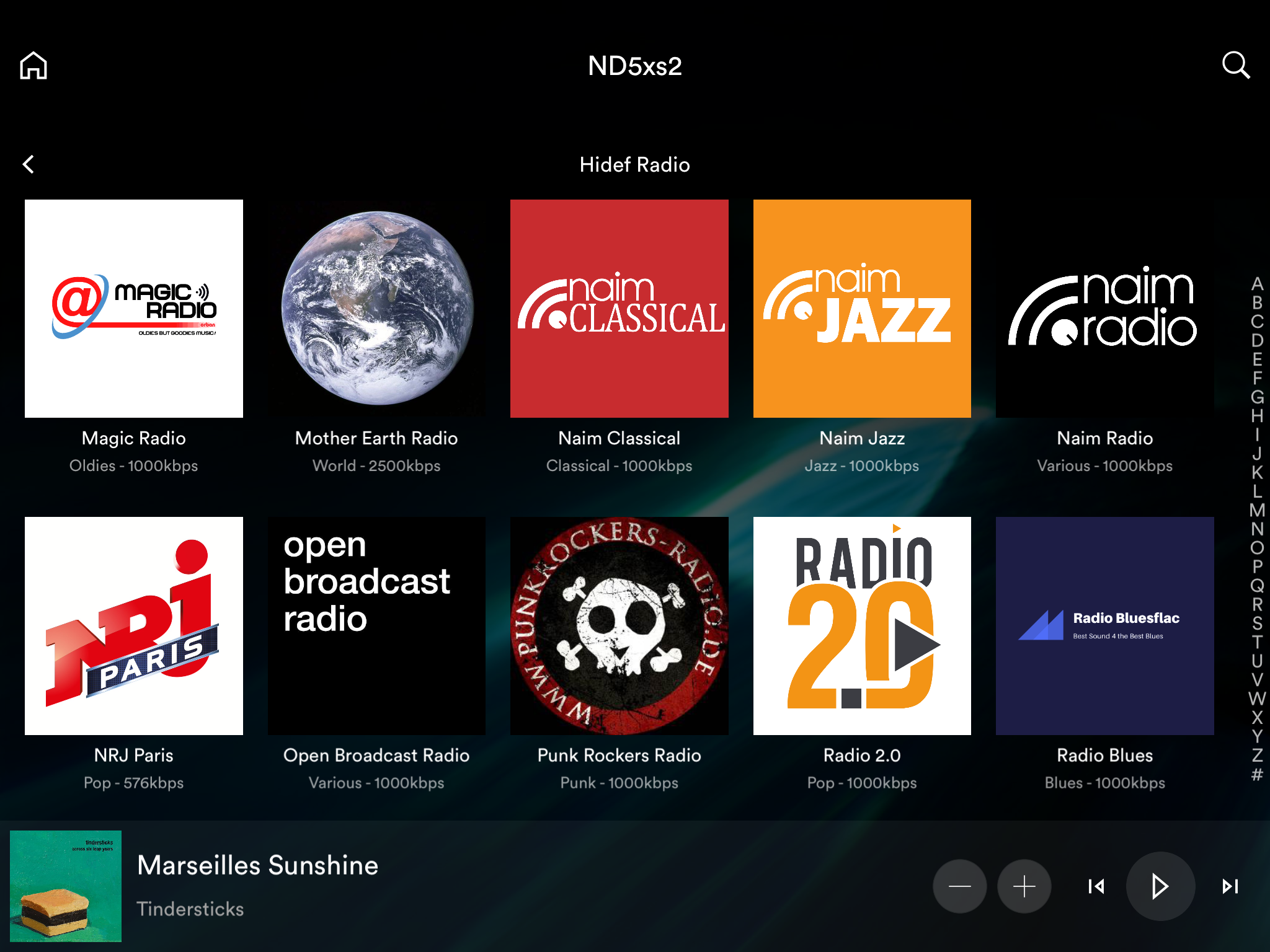Select NRJ Paris station
Image resolution: width=1270 pixels, height=952 pixels.
(134, 626)
